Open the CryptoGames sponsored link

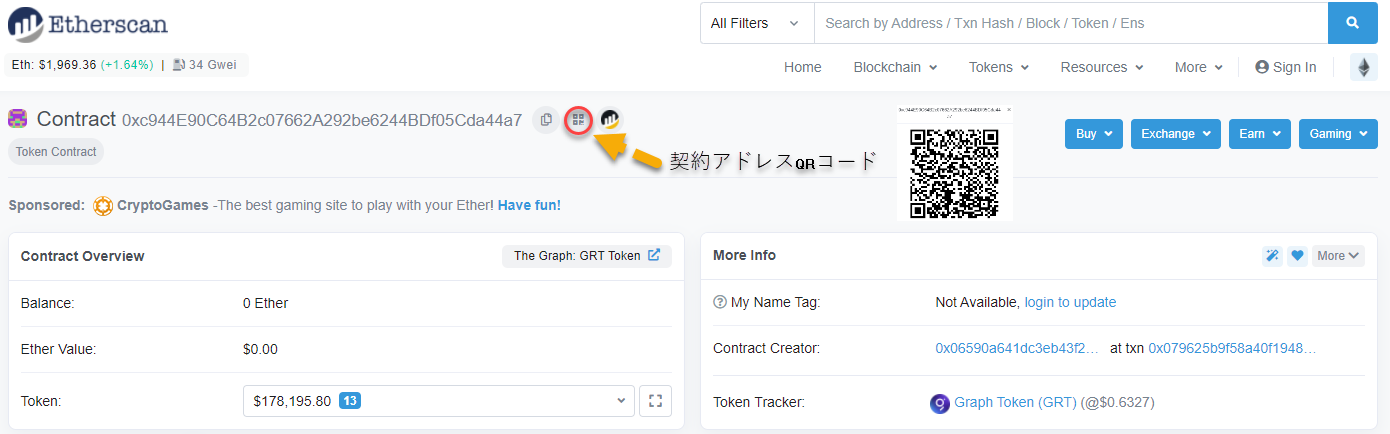tap(163, 205)
